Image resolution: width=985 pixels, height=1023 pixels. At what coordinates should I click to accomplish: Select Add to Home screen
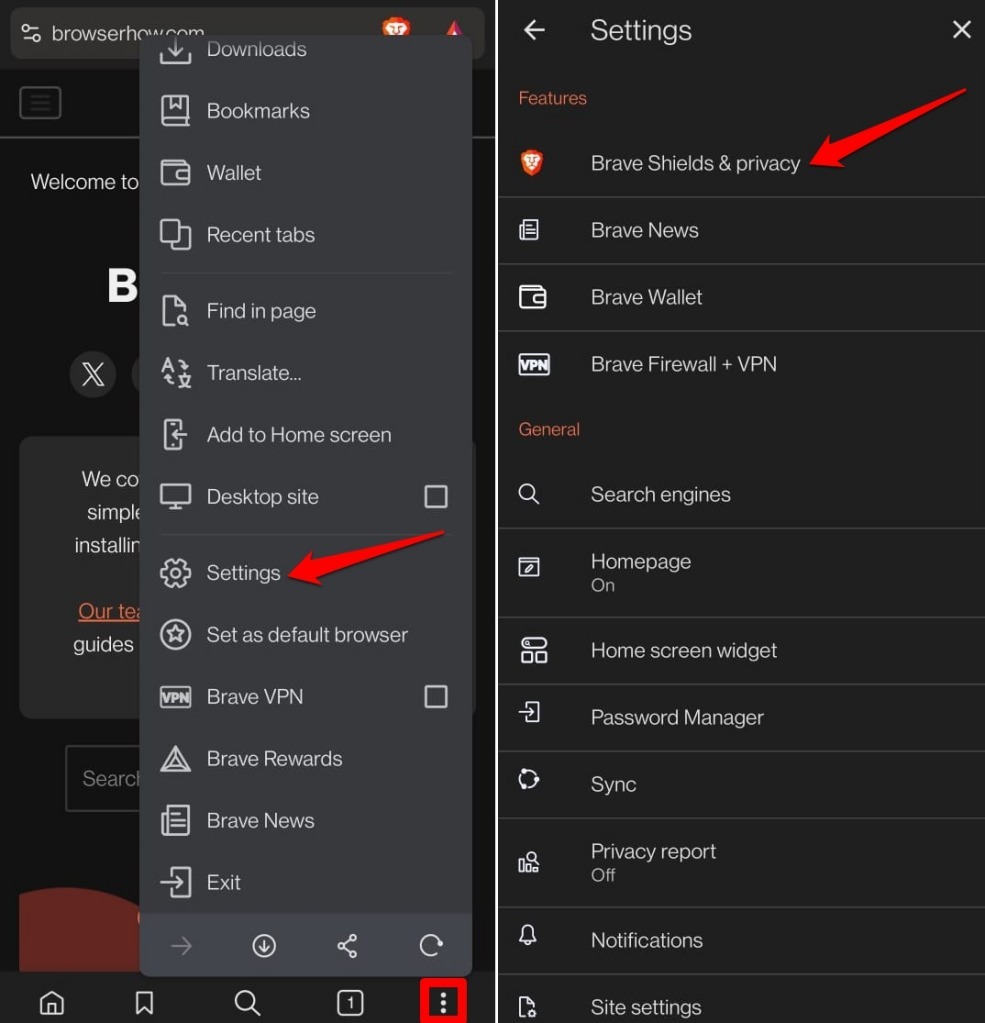(305, 435)
